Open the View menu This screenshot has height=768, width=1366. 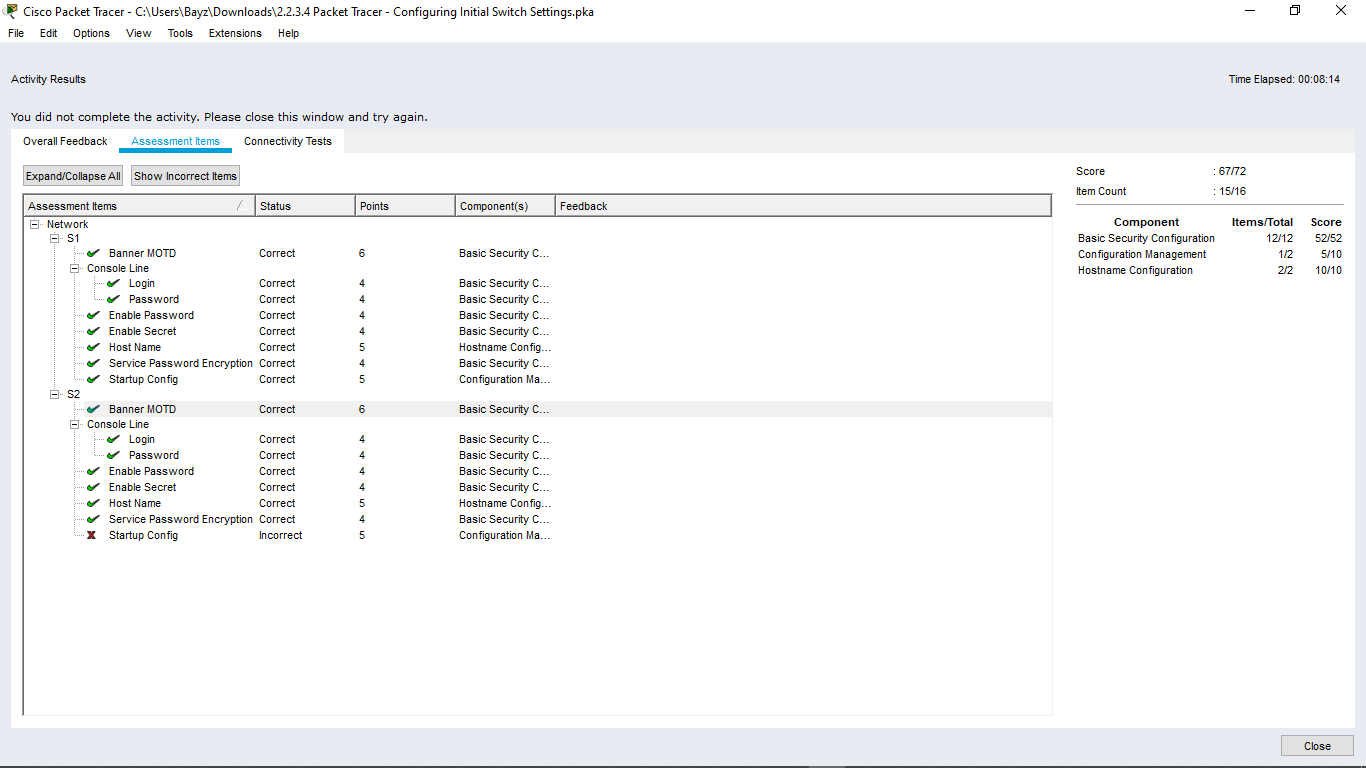point(139,33)
